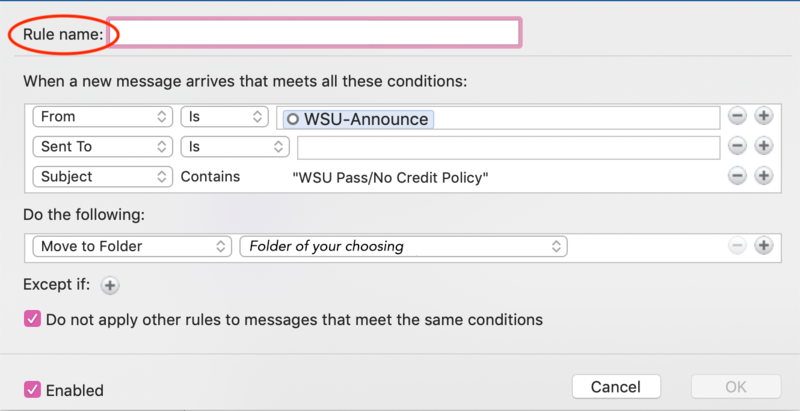The image size is (800, 411).
Task: Click the Cancel button
Action: click(616, 387)
